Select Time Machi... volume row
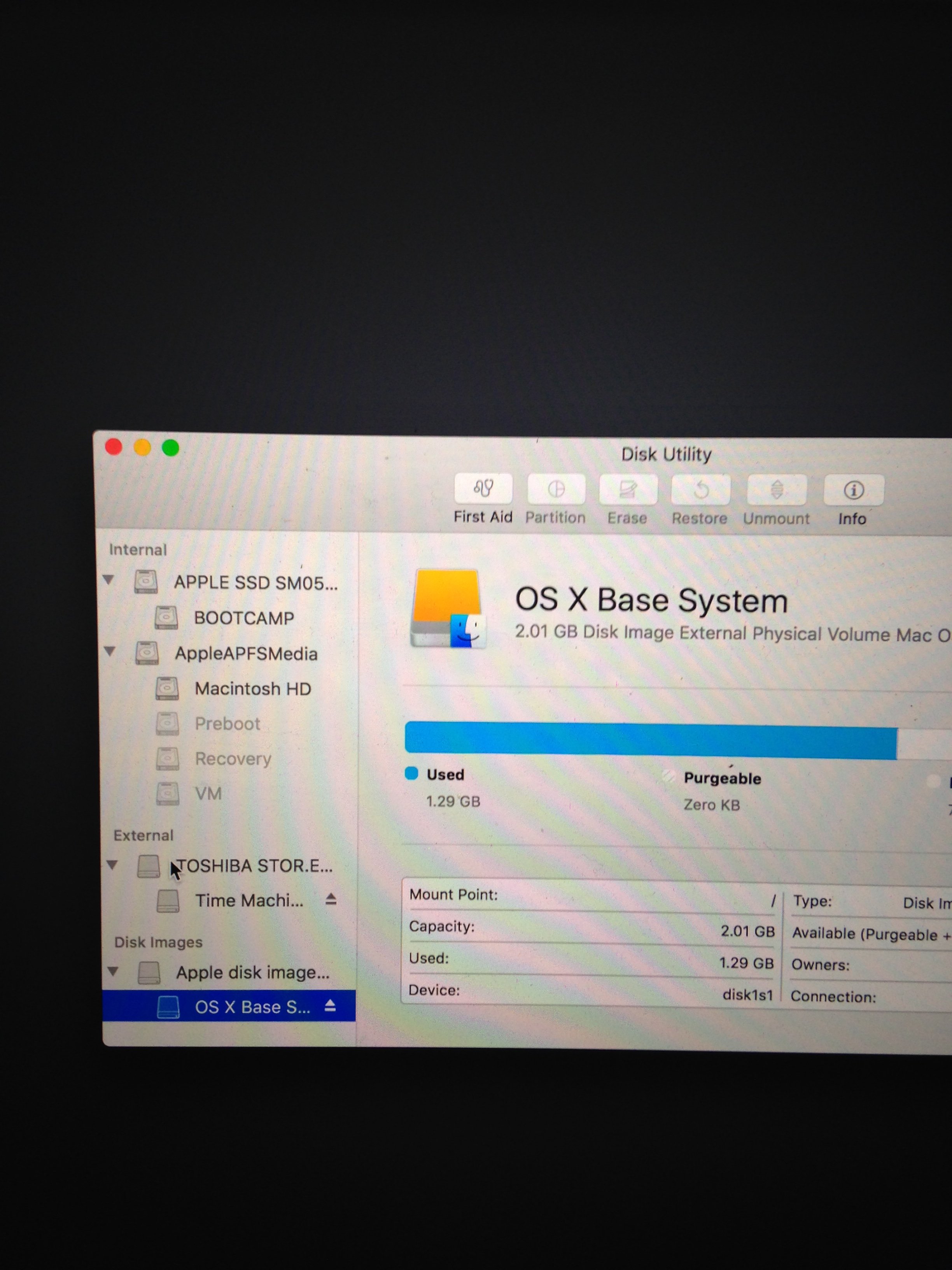Image resolution: width=952 pixels, height=1270 pixels. coord(229,900)
